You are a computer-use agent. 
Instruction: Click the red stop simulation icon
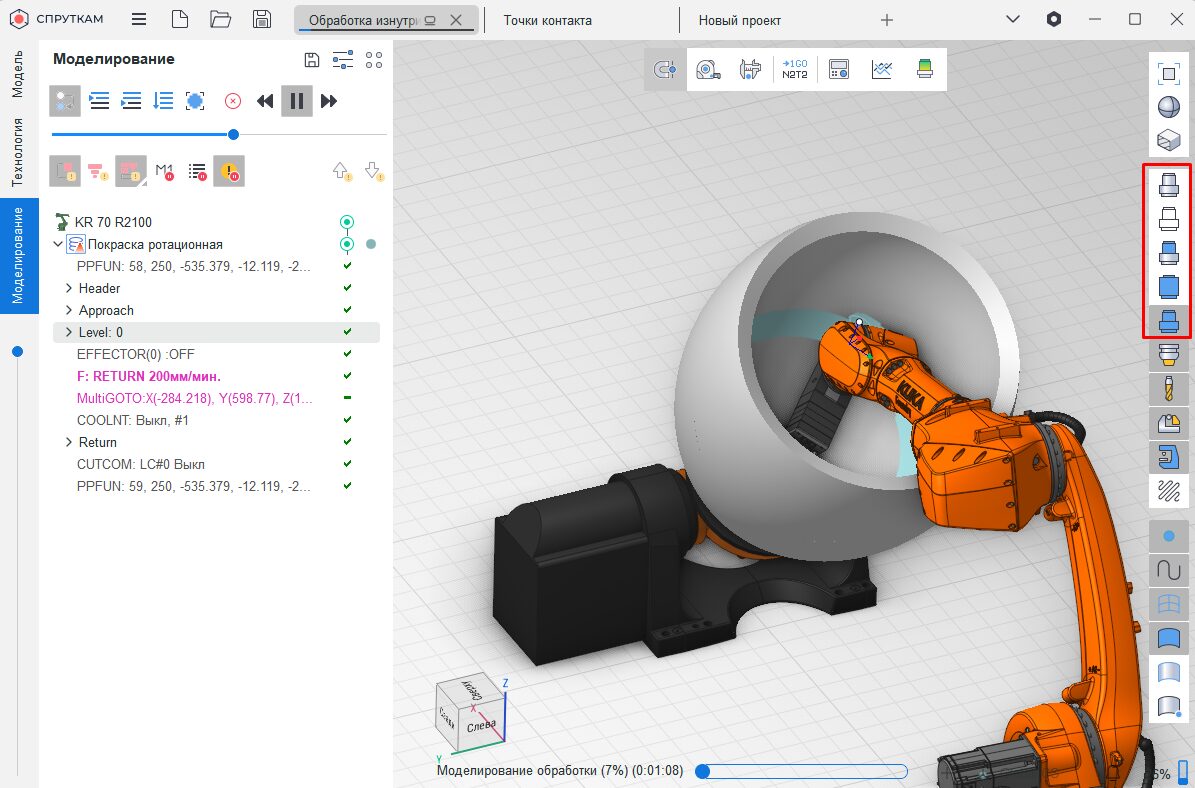232,101
